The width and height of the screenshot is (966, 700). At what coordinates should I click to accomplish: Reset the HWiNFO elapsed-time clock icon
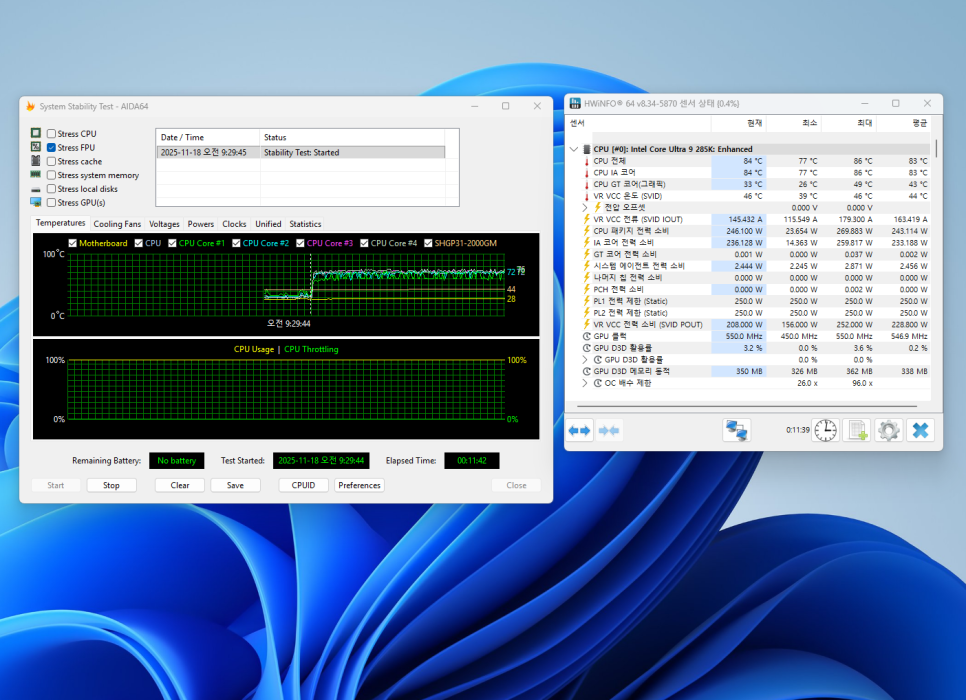[825, 430]
